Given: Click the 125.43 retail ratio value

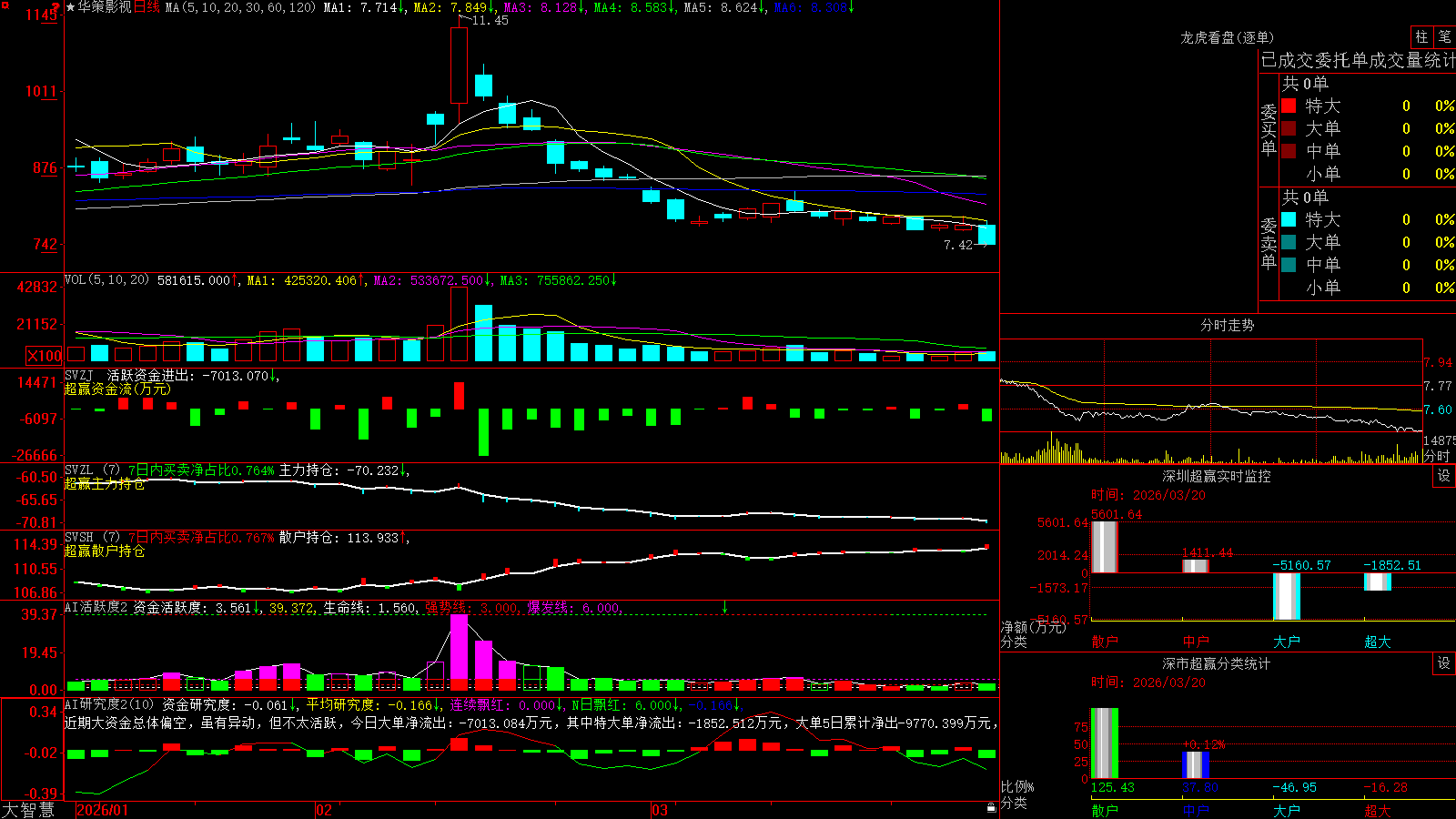Looking at the screenshot, I should coord(1113,787).
